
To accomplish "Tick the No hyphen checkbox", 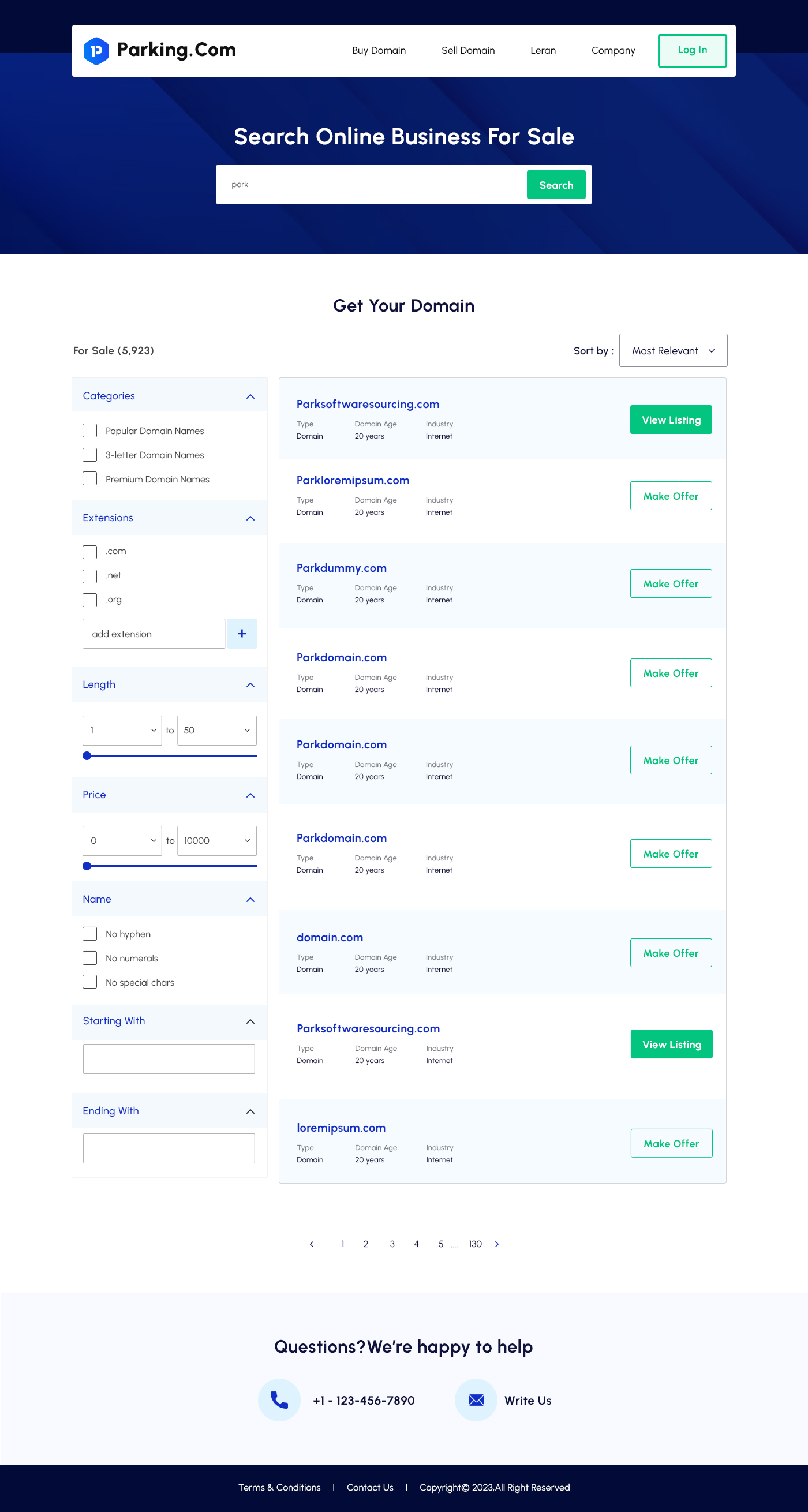I will pos(90,933).
